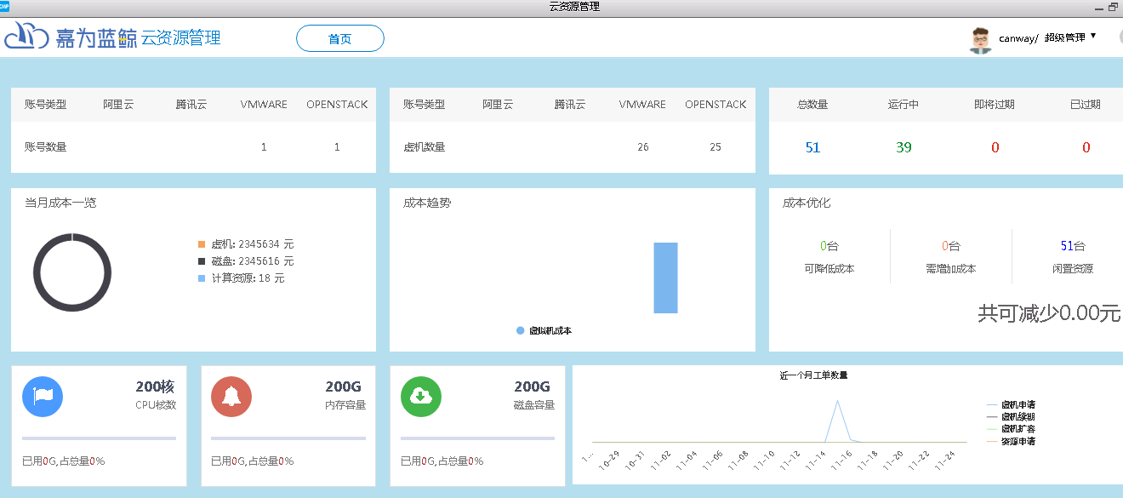Toggle 虚机申请 series in chart legend
1123x498 pixels.
tap(1017, 405)
